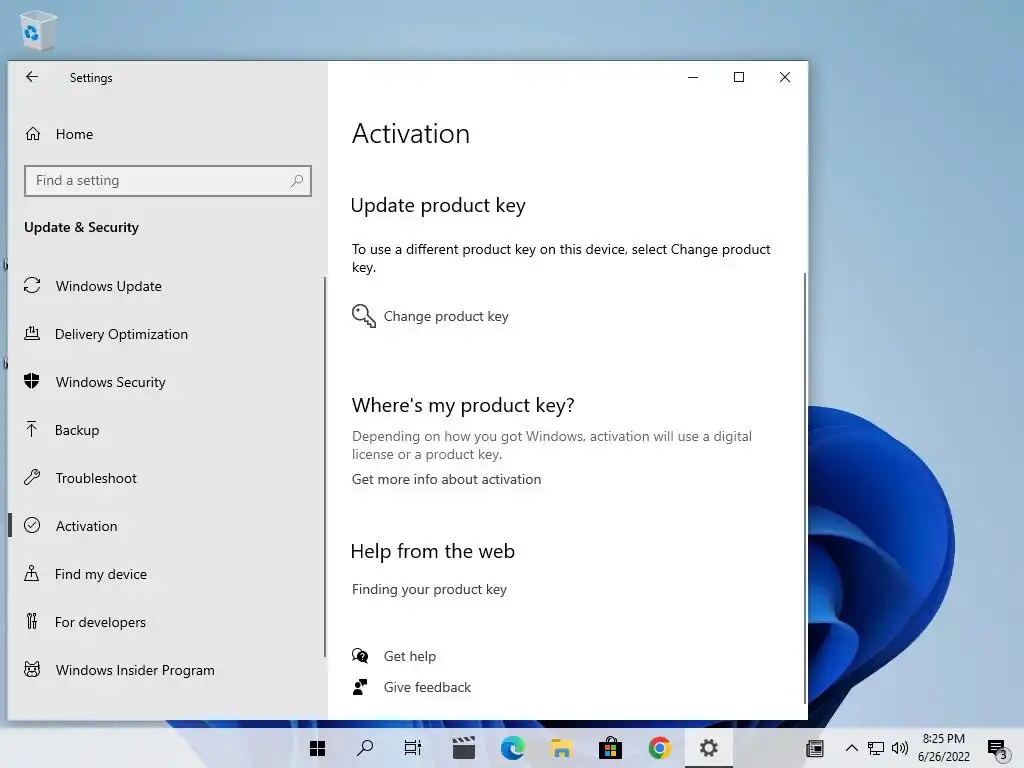Click Give feedback link

pos(427,688)
